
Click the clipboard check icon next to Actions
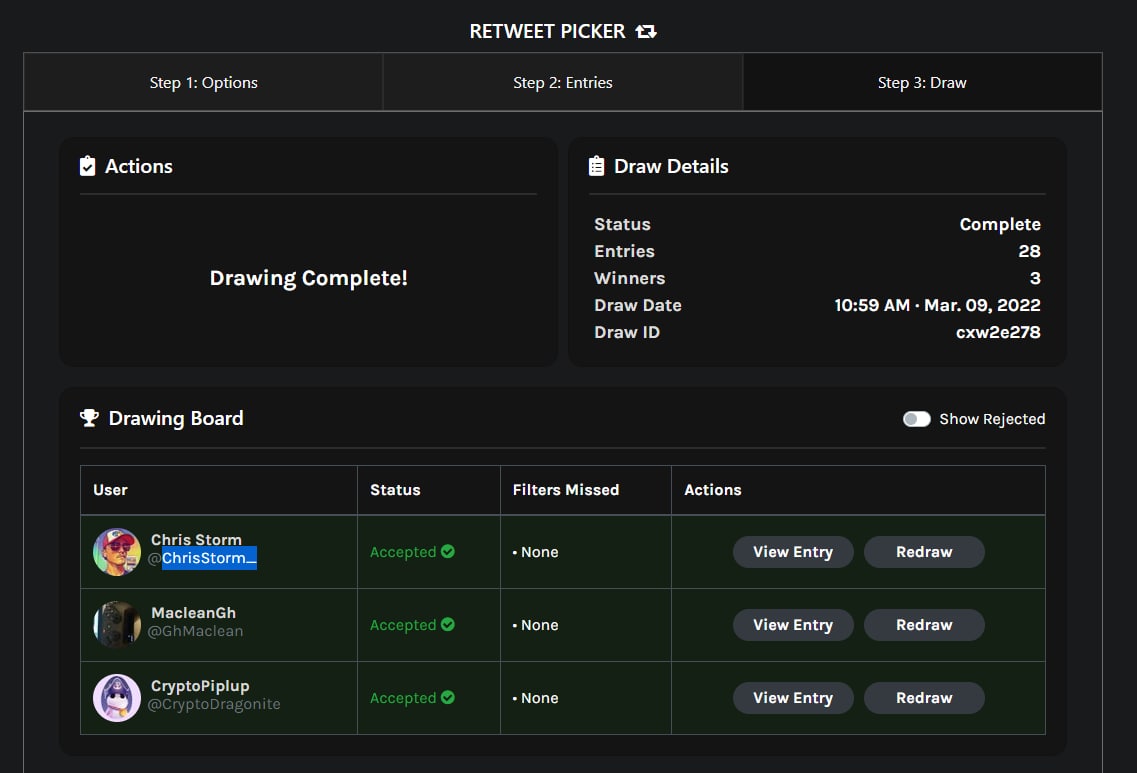coord(87,166)
